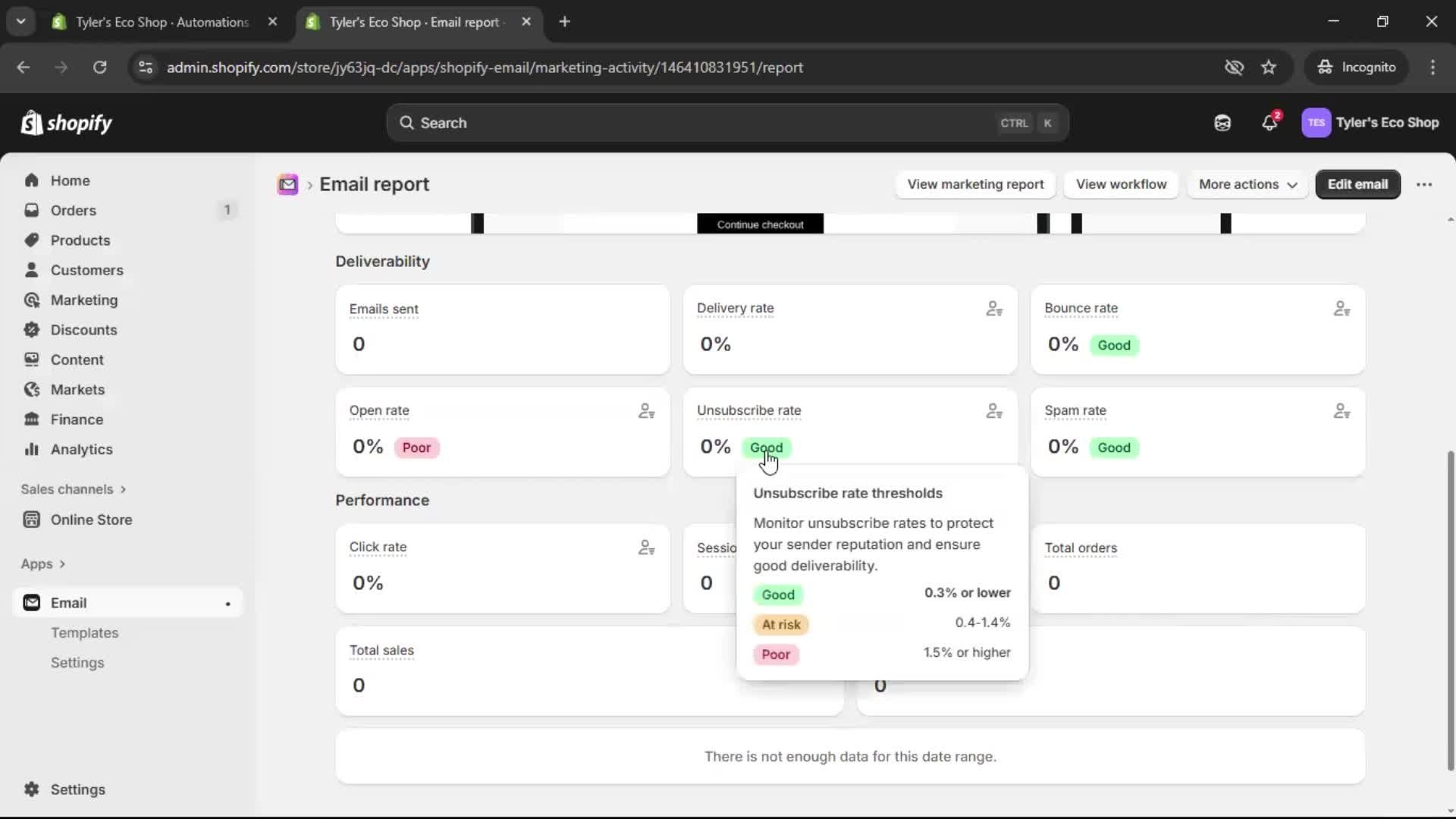Click the email icon next to the report breadcrumb
The image size is (1456, 819).
tap(287, 184)
